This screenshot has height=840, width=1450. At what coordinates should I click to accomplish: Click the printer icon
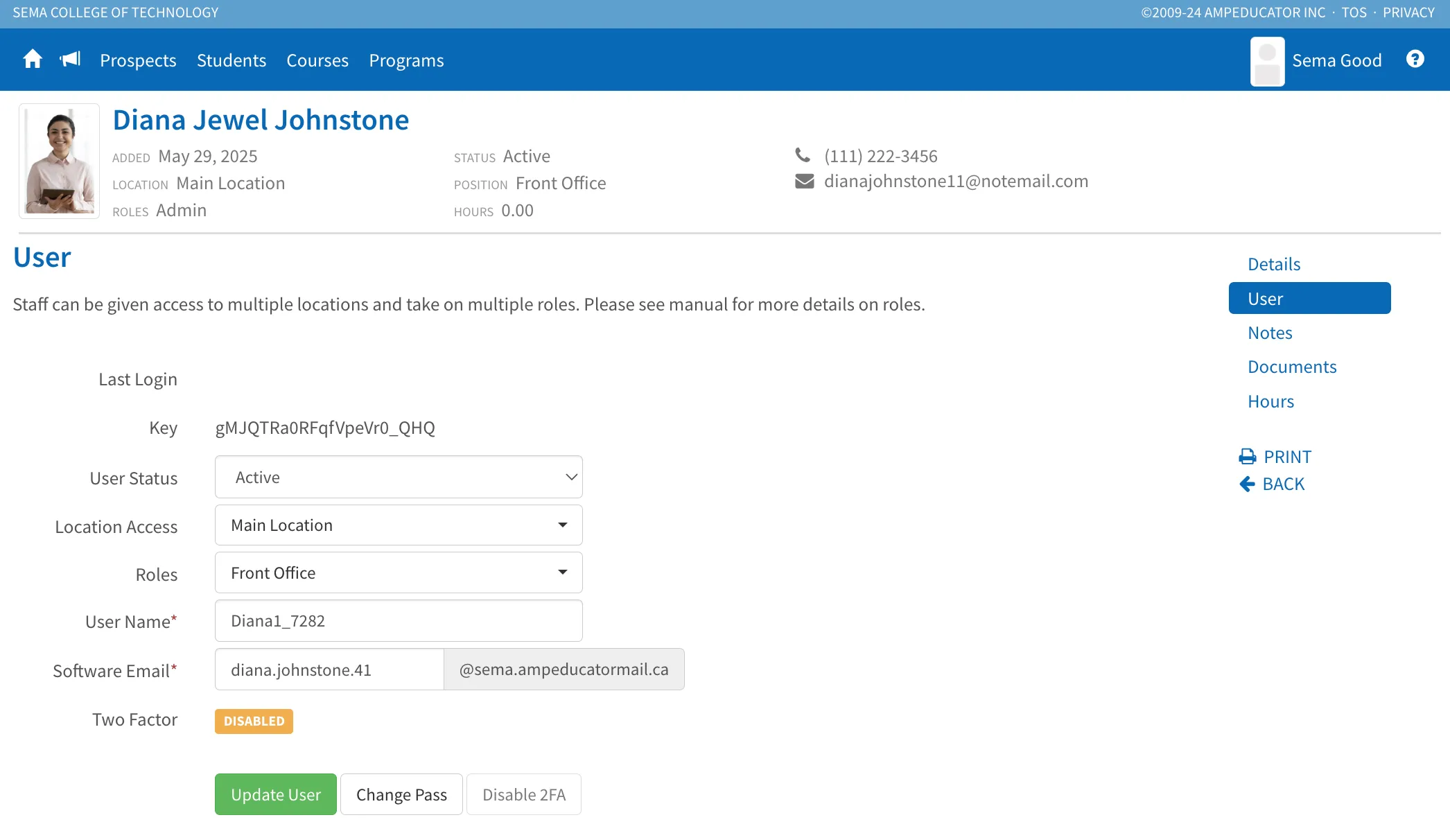[x=1248, y=457]
